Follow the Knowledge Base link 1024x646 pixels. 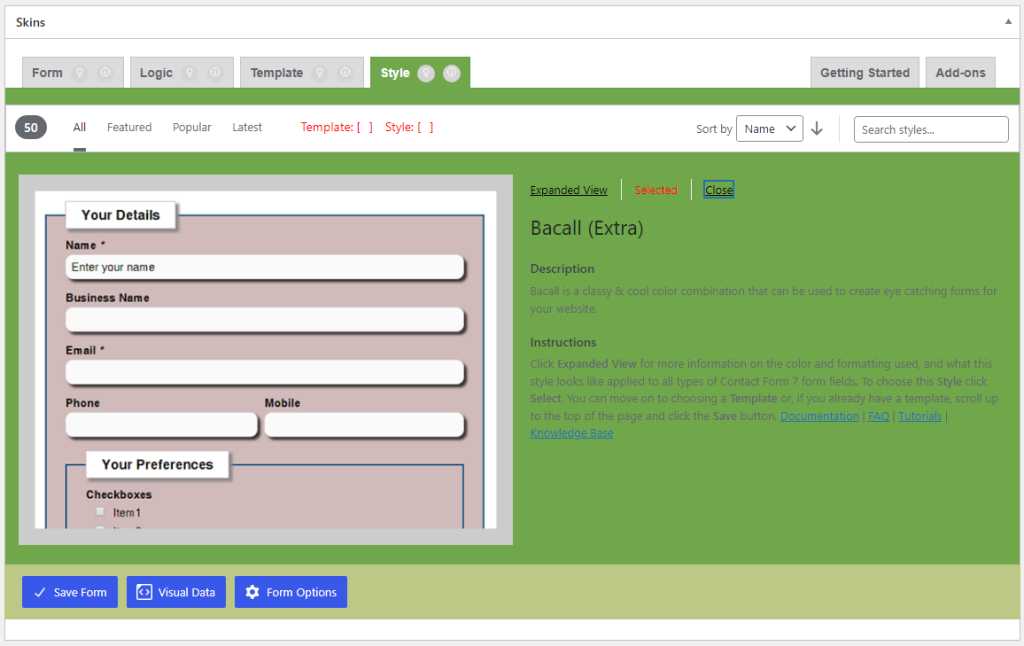(571, 434)
